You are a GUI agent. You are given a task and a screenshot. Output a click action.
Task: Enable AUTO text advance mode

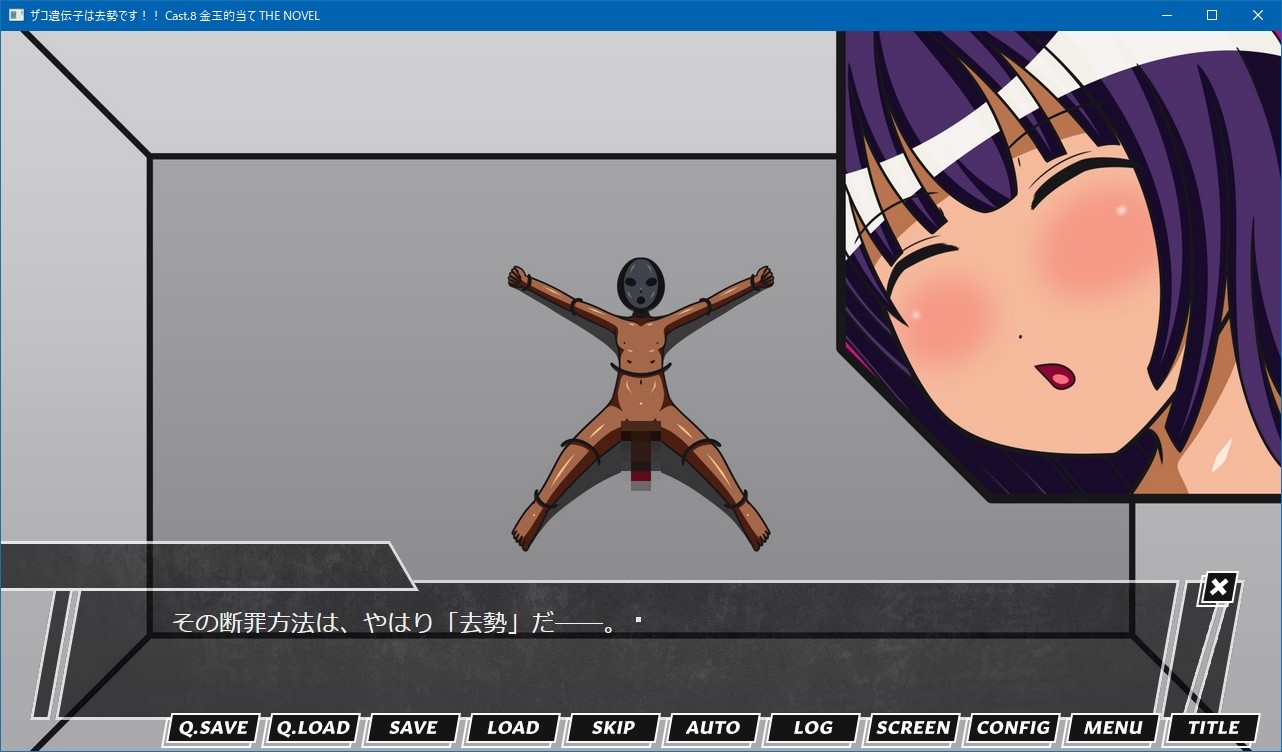(713, 728)
